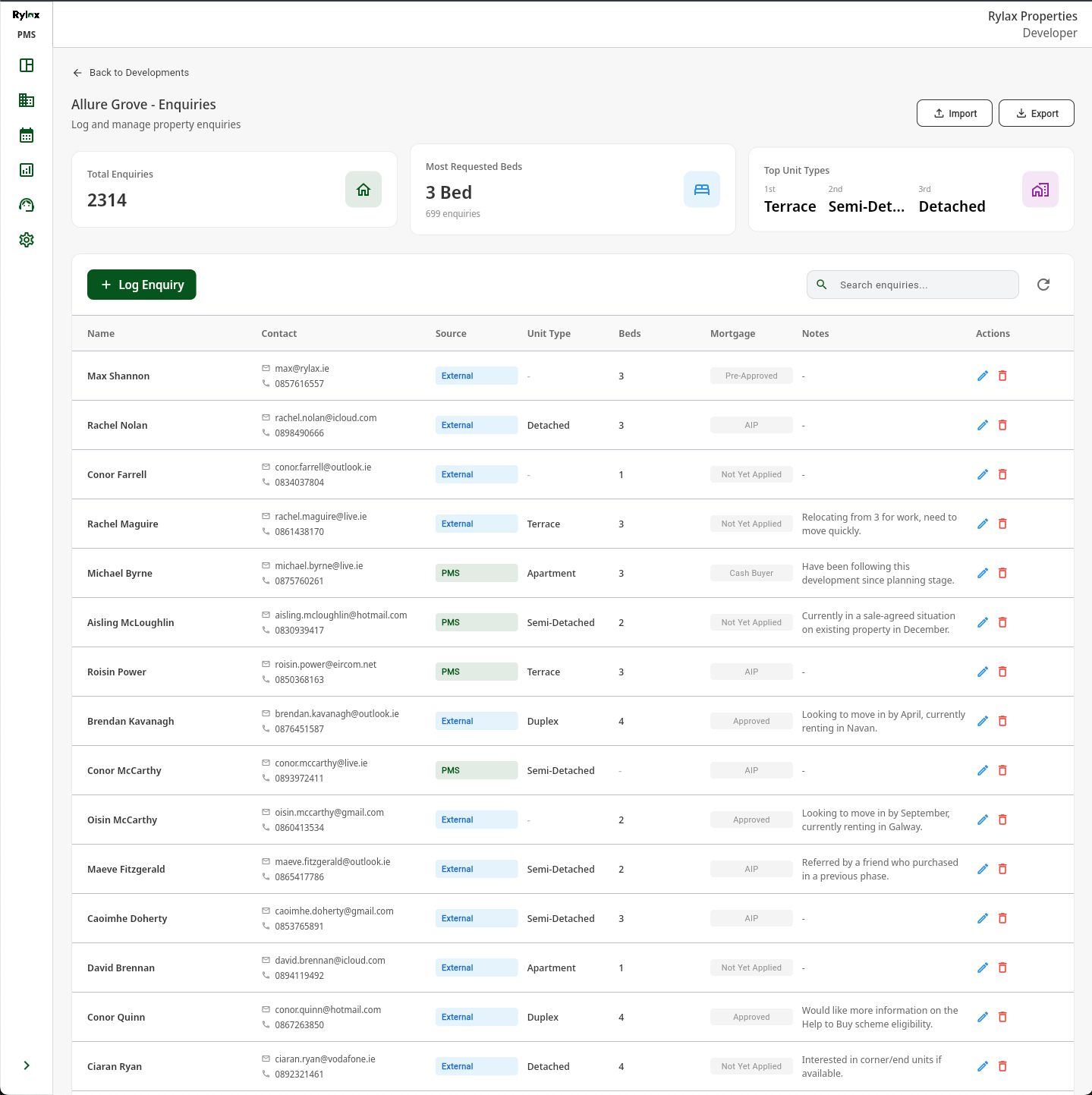Open the settings gear in sidebar
Screen dimensions: 1092x1095
[27, 240]
